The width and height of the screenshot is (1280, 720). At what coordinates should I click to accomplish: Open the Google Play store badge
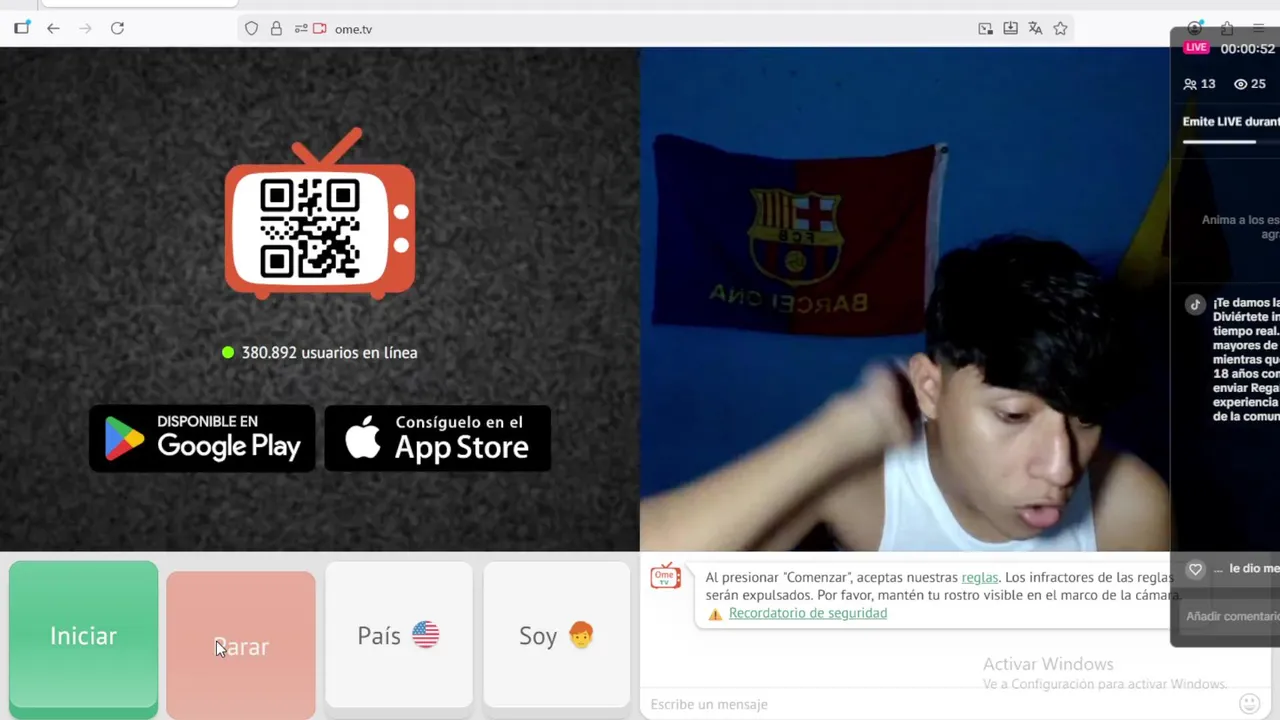click(x=202, y=438)
